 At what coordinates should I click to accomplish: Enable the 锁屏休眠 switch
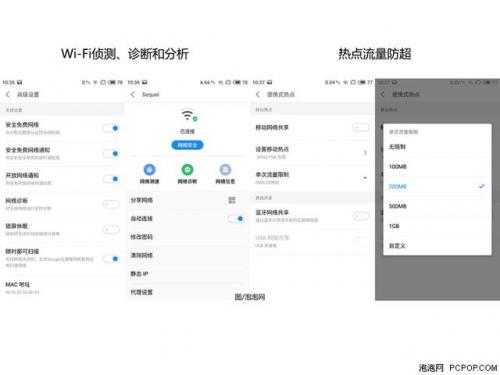point(111,229)
